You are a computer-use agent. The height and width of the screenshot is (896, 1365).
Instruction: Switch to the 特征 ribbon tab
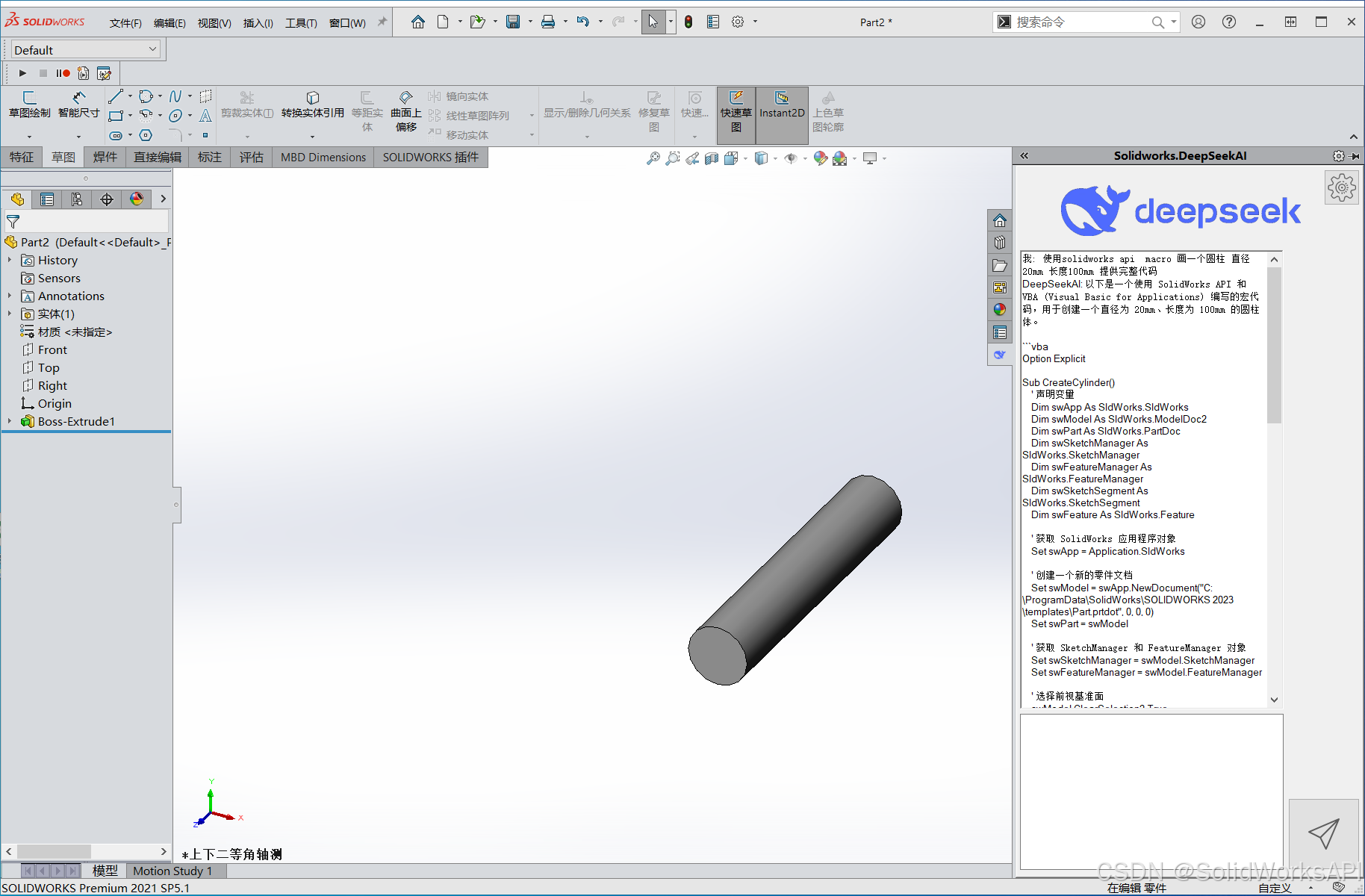tap(22, 157)
